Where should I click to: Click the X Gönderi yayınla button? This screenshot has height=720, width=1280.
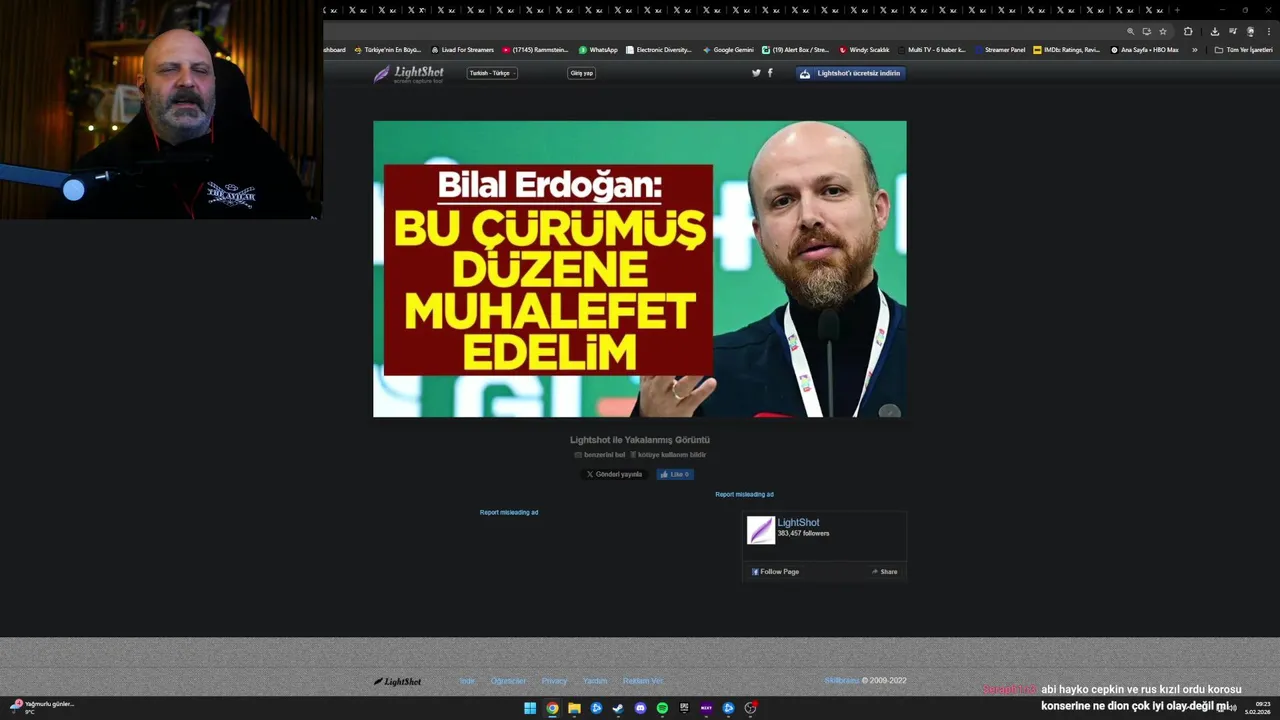(614, 474)
